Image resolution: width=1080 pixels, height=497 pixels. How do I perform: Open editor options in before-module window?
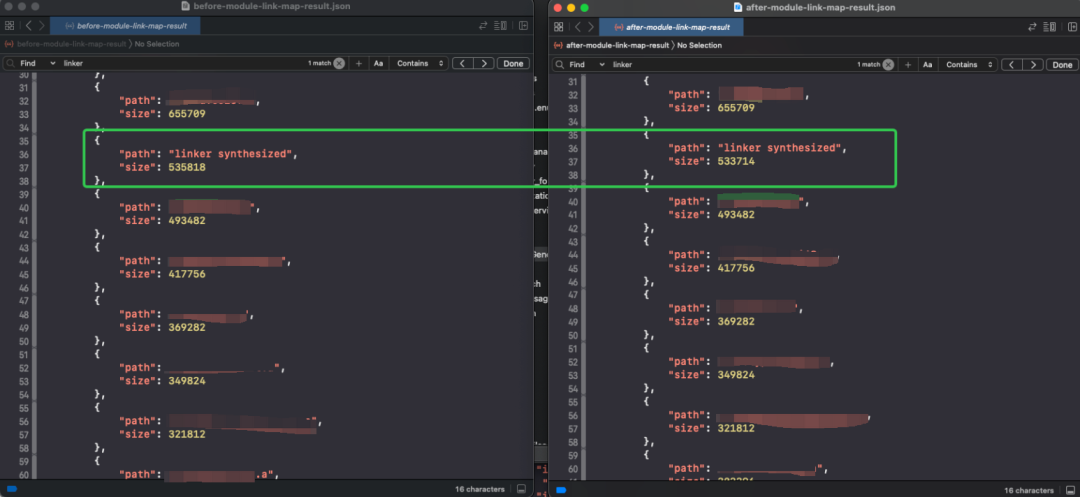[503, 25]
